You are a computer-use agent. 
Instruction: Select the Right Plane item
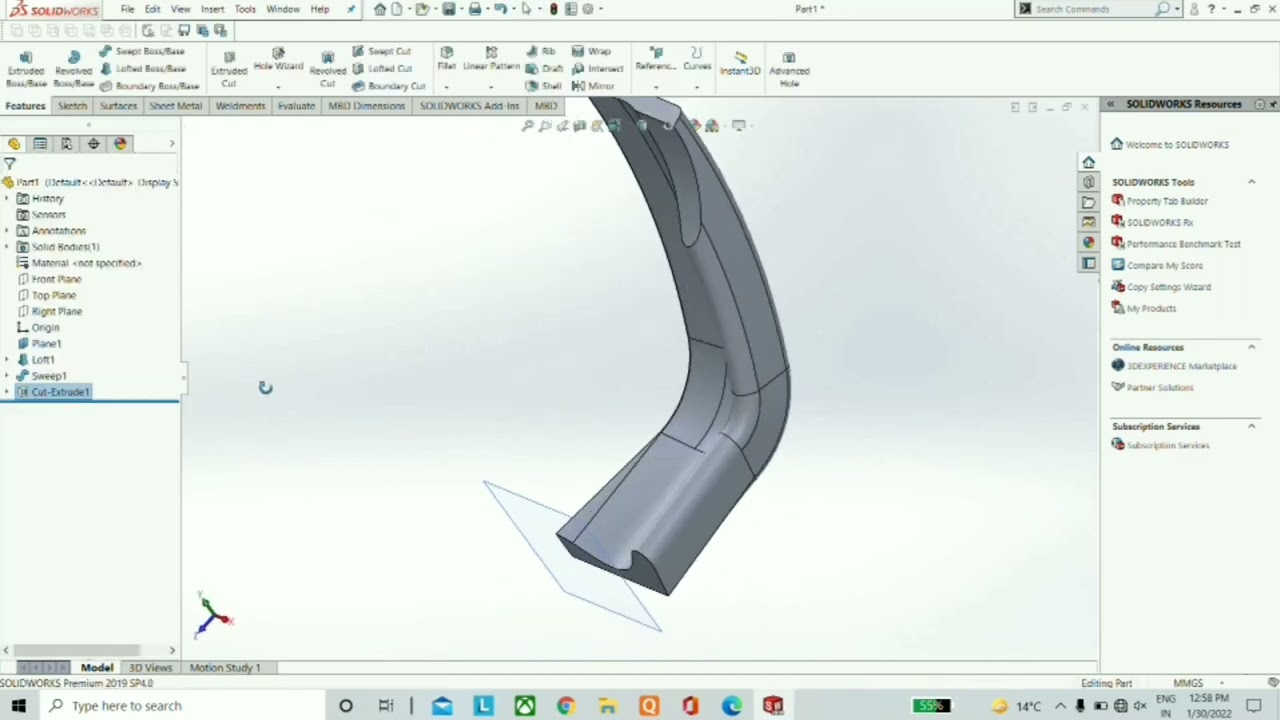coord(57,312)
